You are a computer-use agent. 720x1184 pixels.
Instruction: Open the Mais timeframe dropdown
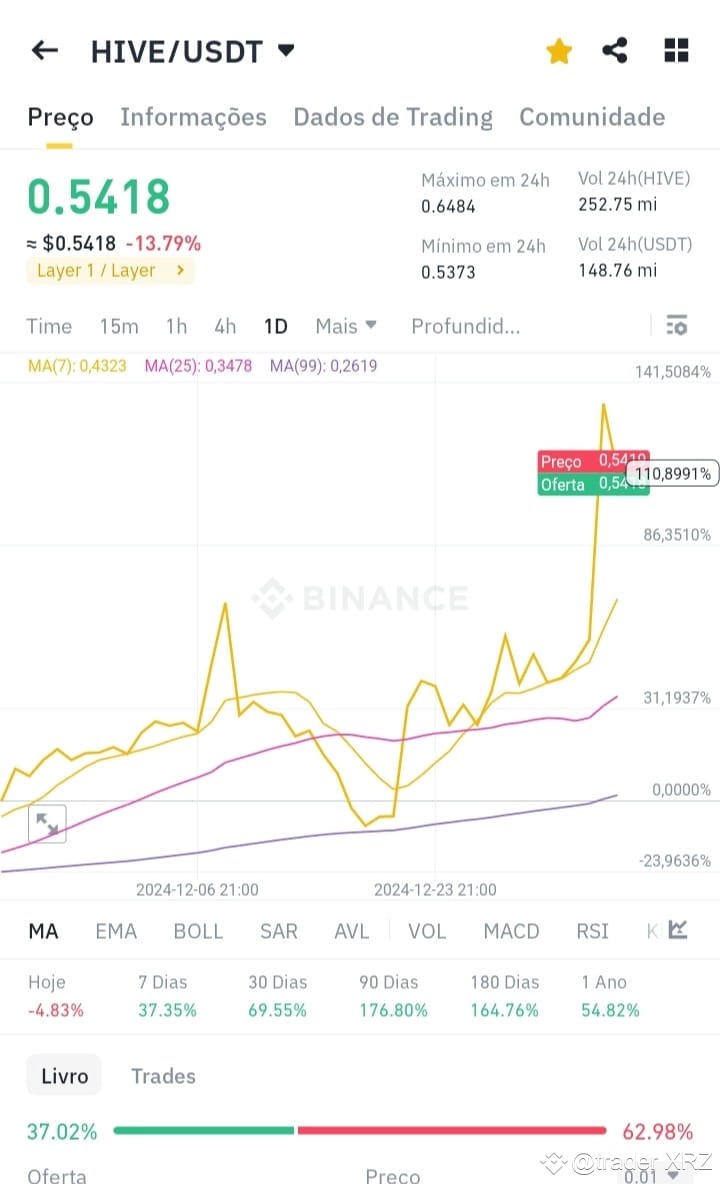click(345, 326)
